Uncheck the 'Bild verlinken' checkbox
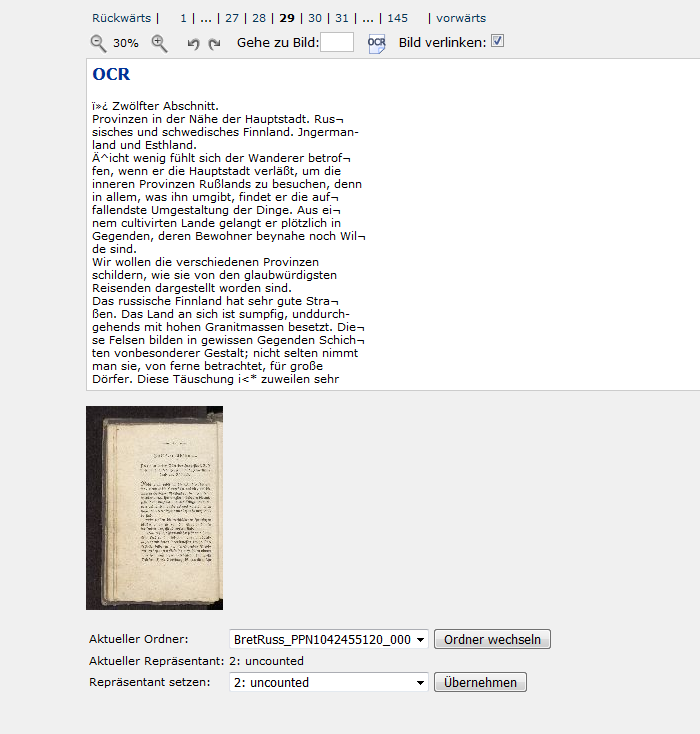This screenshot has height=734, width=700. 497,42
